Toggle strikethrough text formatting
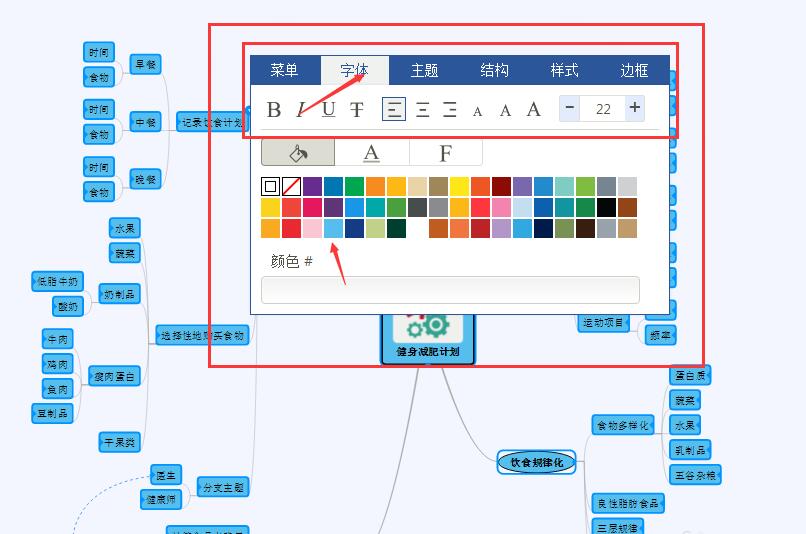The height and width of the screenshot is (534, 806). 356,109
